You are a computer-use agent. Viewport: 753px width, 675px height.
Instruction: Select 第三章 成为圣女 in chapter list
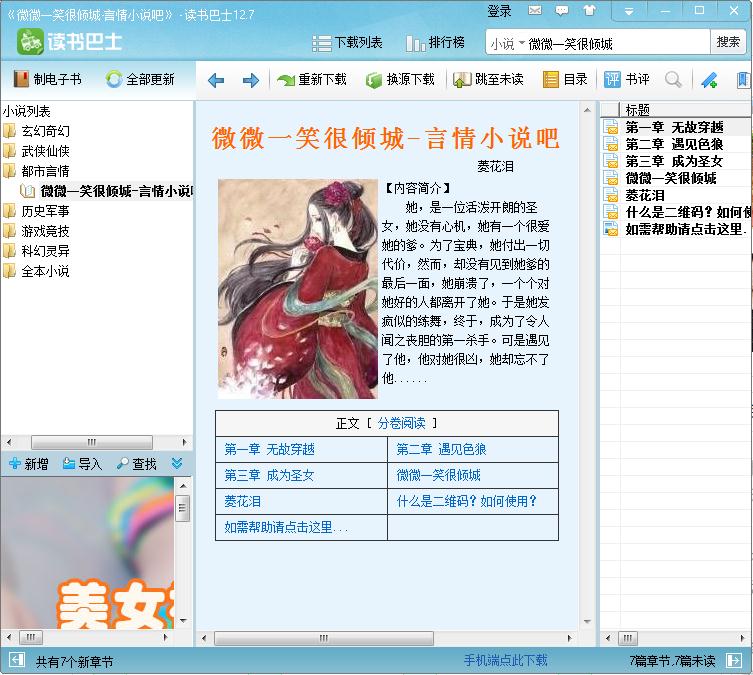pyautogui.click(x=676, y=161)
